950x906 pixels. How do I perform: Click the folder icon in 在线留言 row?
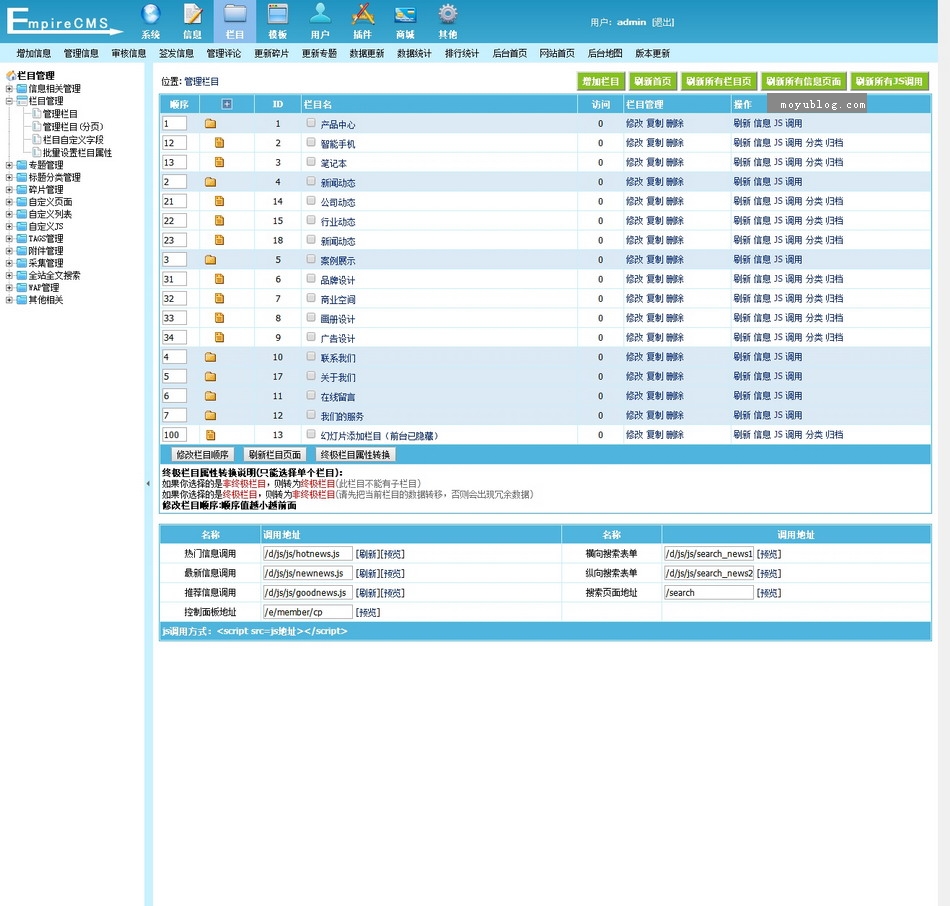tap(210, 396)
